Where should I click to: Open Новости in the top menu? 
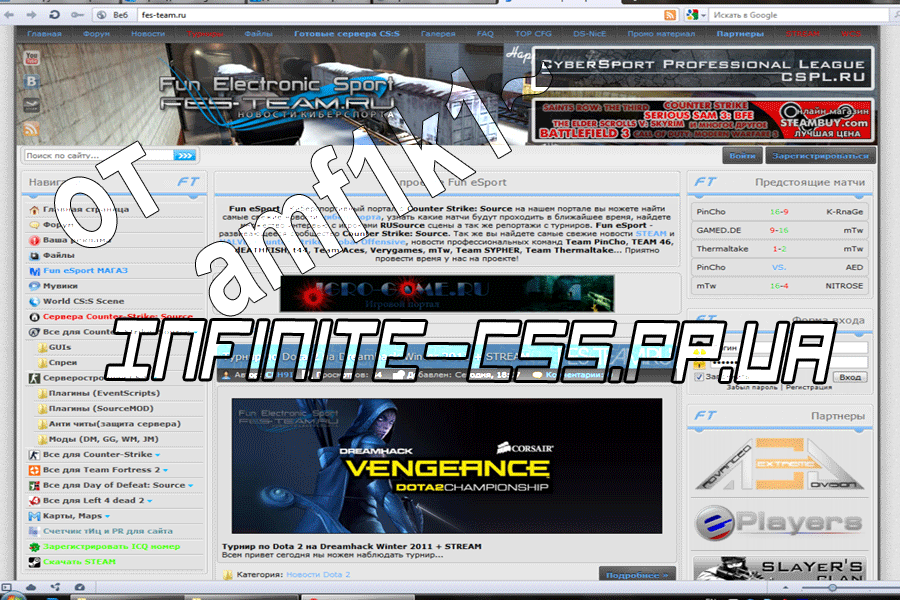pyautogui.click(x=148, y=34)
